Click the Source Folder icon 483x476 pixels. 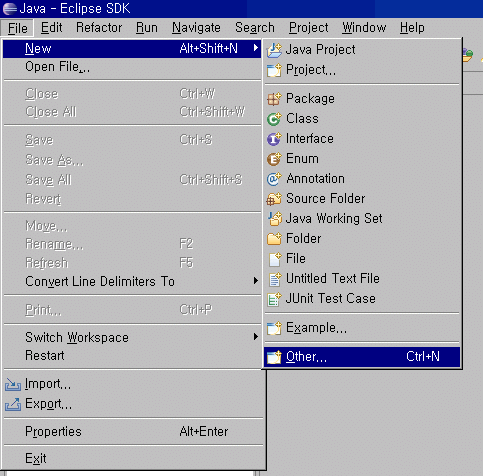tap(274, 199)
